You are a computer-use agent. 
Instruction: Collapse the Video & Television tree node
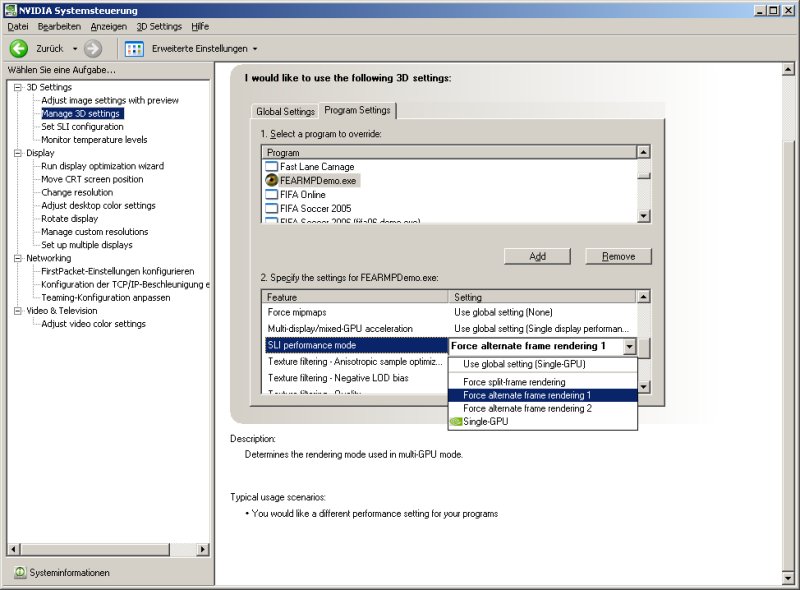(18, 310)
